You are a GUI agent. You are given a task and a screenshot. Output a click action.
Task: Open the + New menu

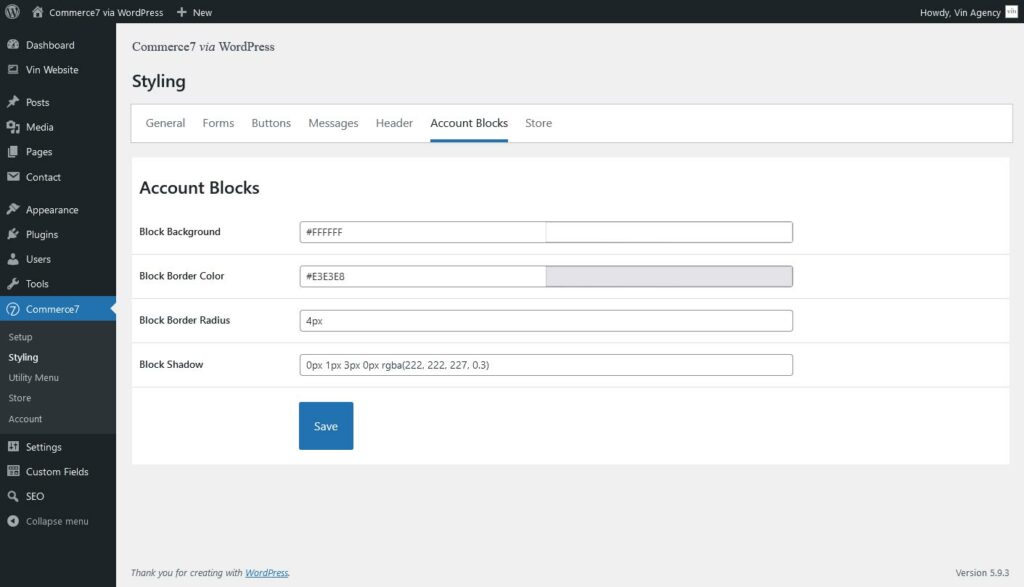(194, 11)
